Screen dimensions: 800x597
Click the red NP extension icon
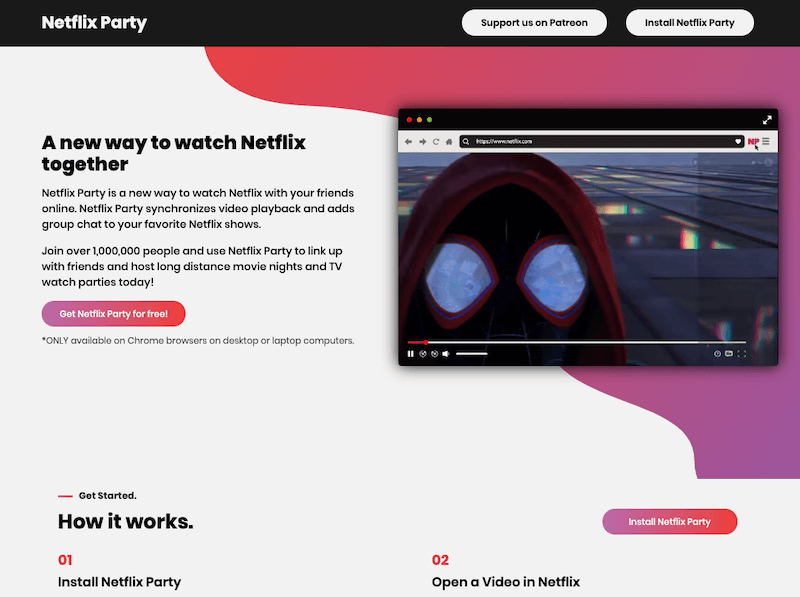pyautogui.click(x=753, y=142)
